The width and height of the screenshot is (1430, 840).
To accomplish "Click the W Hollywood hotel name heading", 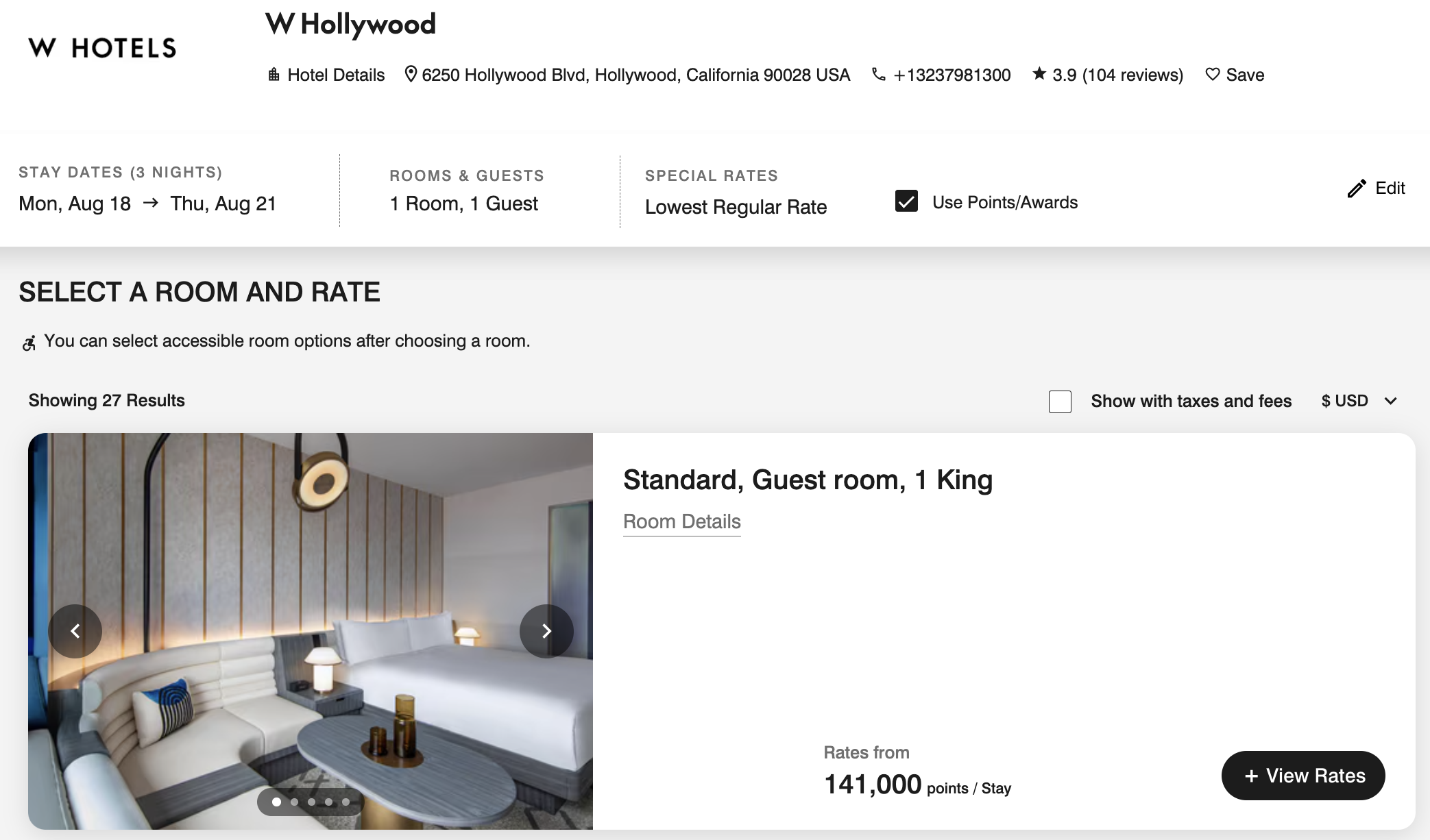I will (x=350, y=24).
